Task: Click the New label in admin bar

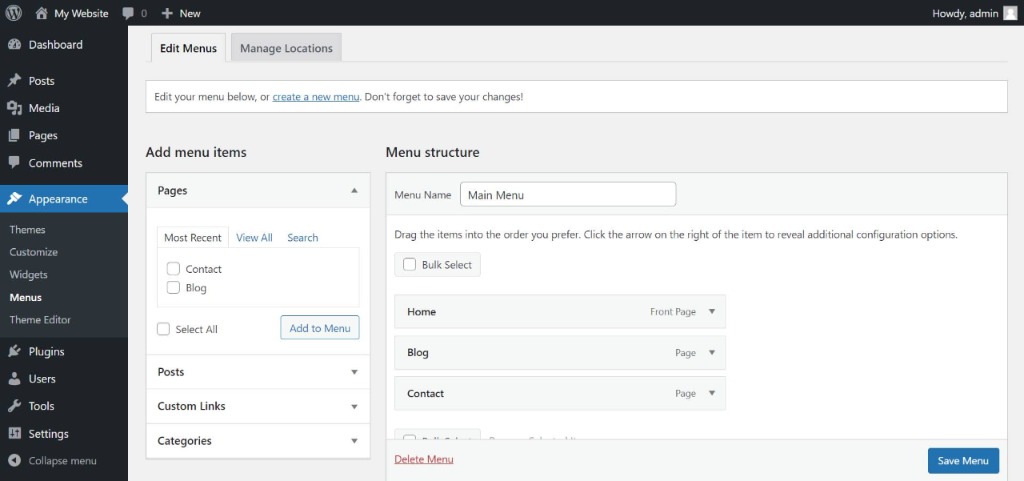Action: 190,13
